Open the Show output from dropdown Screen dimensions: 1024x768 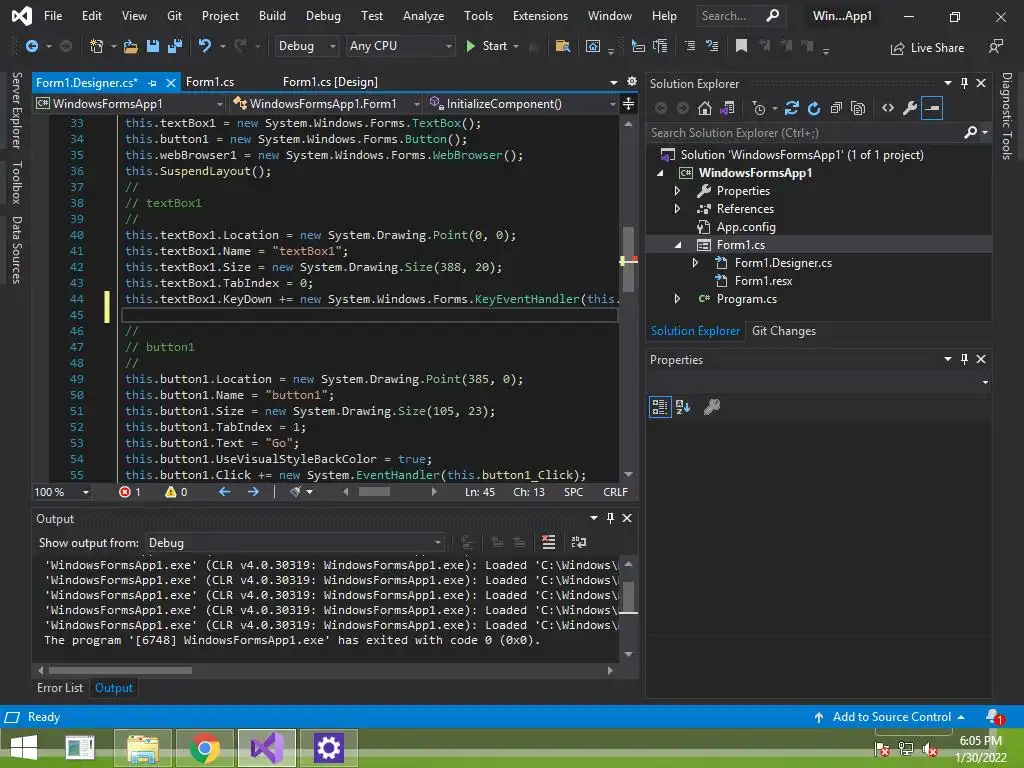(295, 543)
